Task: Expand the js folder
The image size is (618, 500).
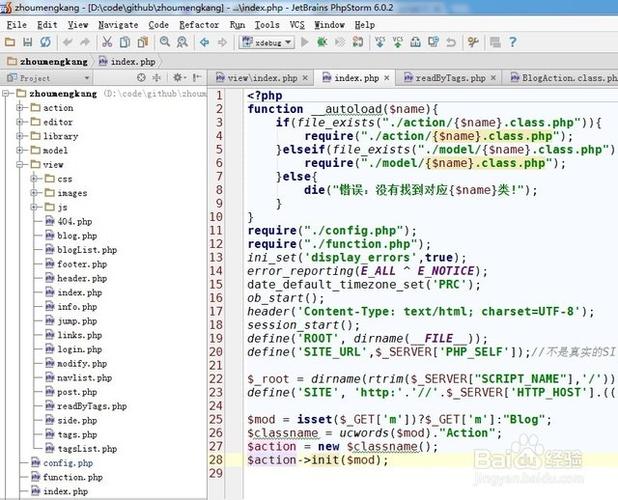Action: (x=34, y=207)
